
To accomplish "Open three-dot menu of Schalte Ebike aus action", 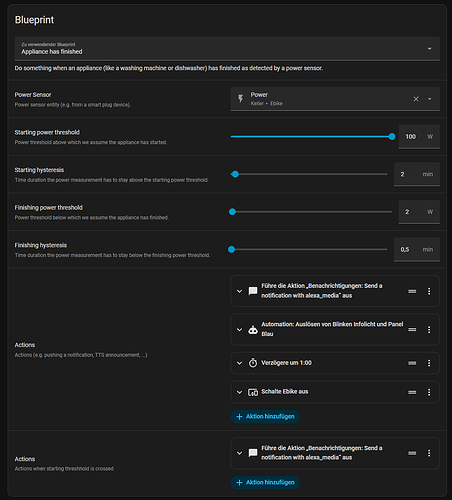I will click(x=429, y=392).
